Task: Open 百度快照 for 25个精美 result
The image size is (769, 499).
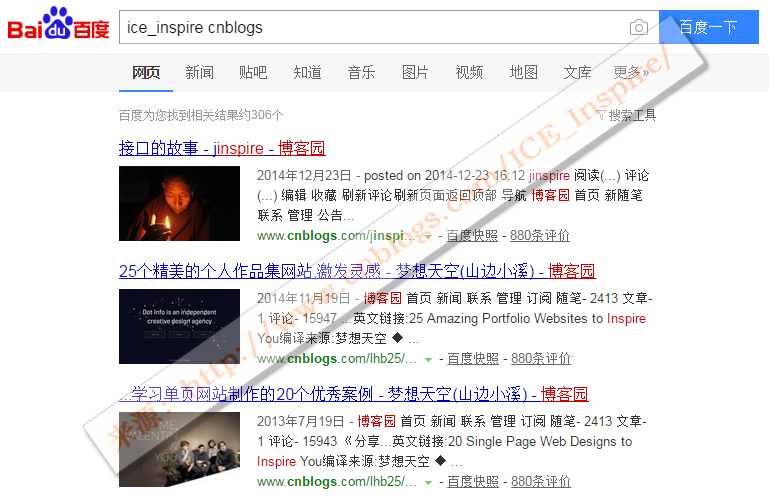Action: click(473, 359)
